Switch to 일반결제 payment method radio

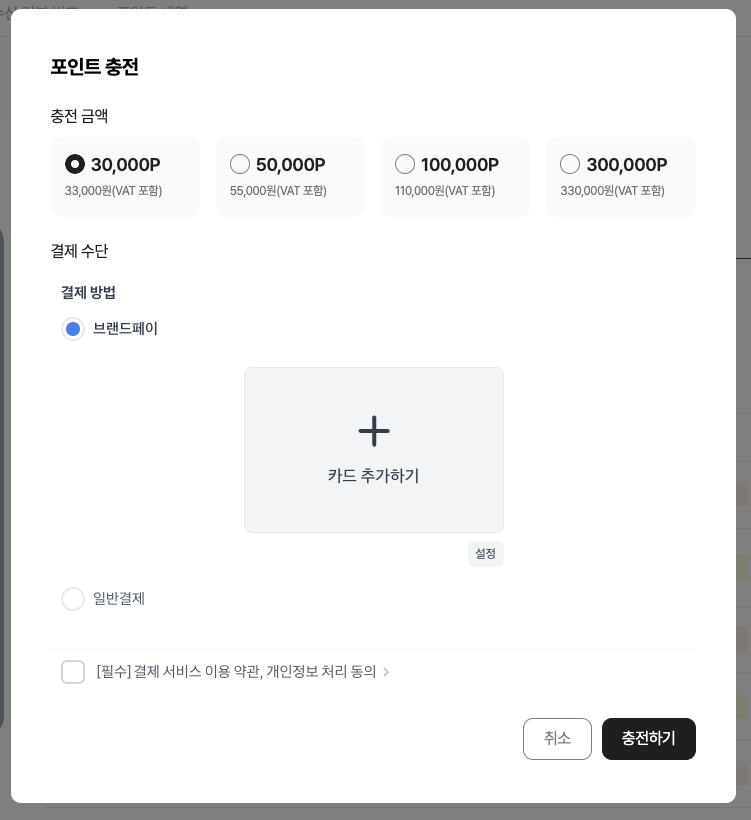(x=73, y=599)
